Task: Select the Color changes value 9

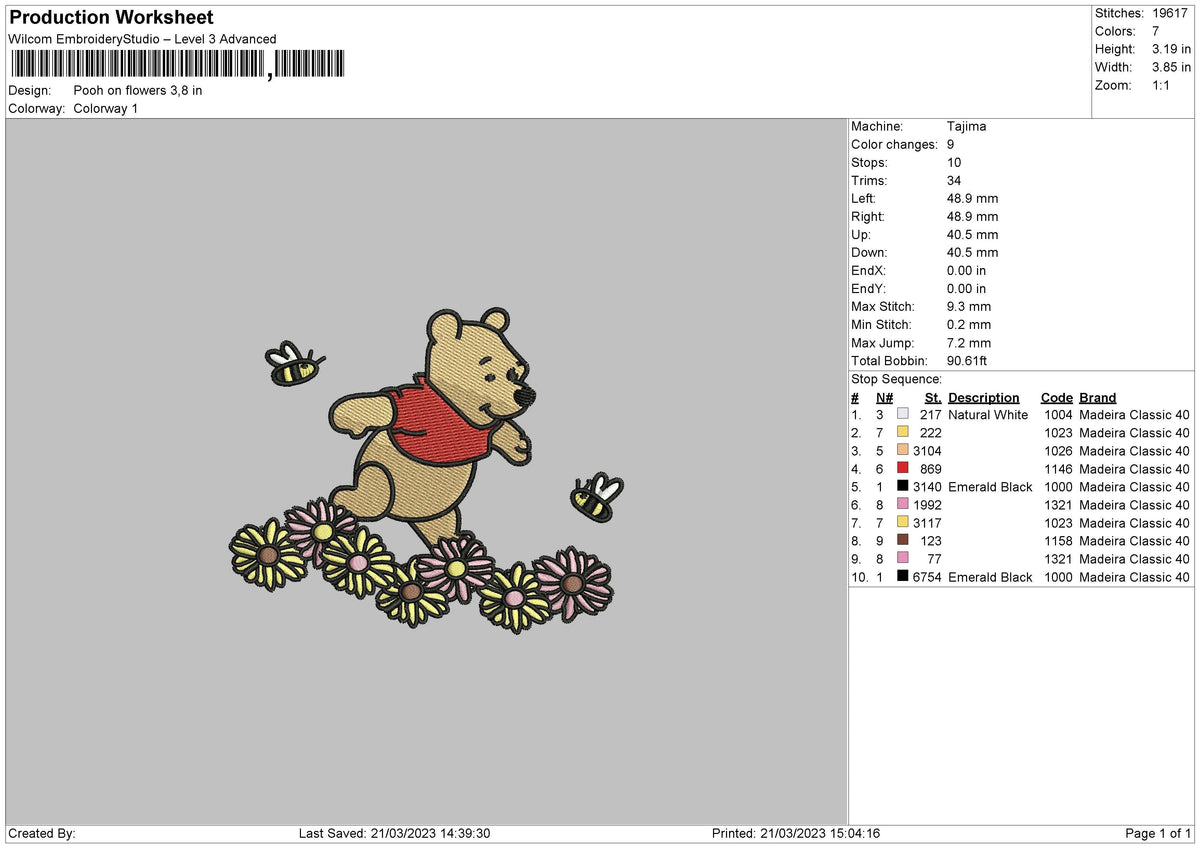Action: tap(951, 145)
